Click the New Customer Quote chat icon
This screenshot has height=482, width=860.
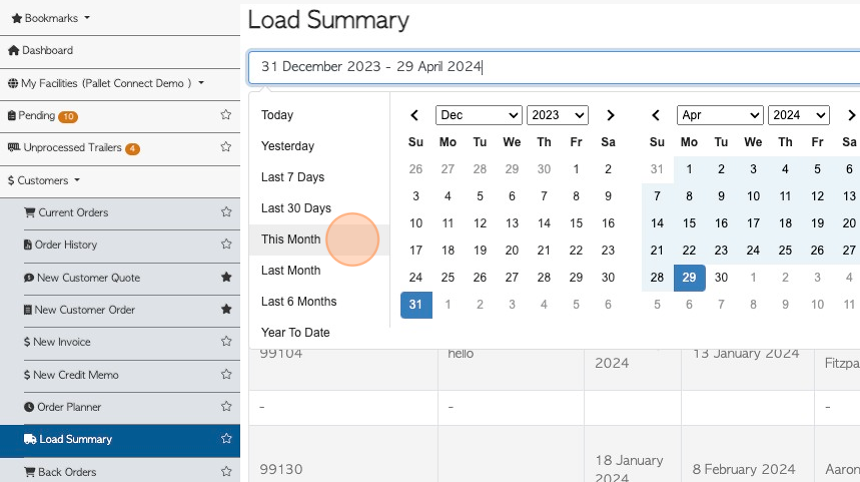tap(29, 277)
